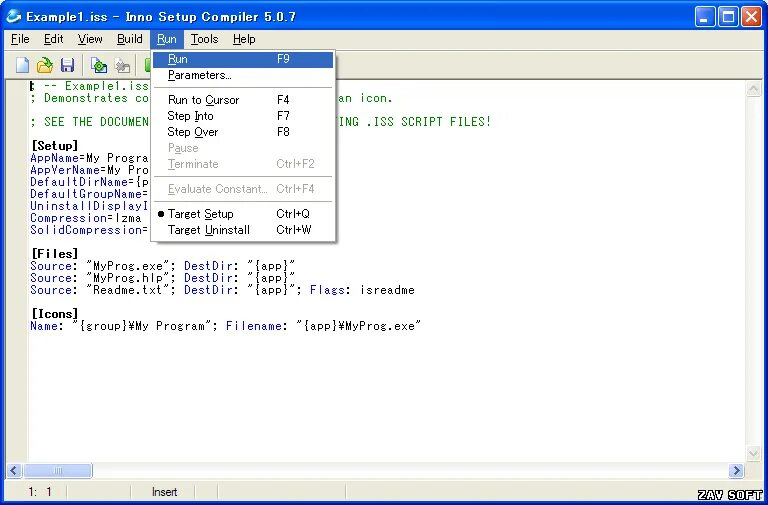This screenshot has height=505, width=768.
Task: Click the disabled Terminate entry
Action: (243, 164)
